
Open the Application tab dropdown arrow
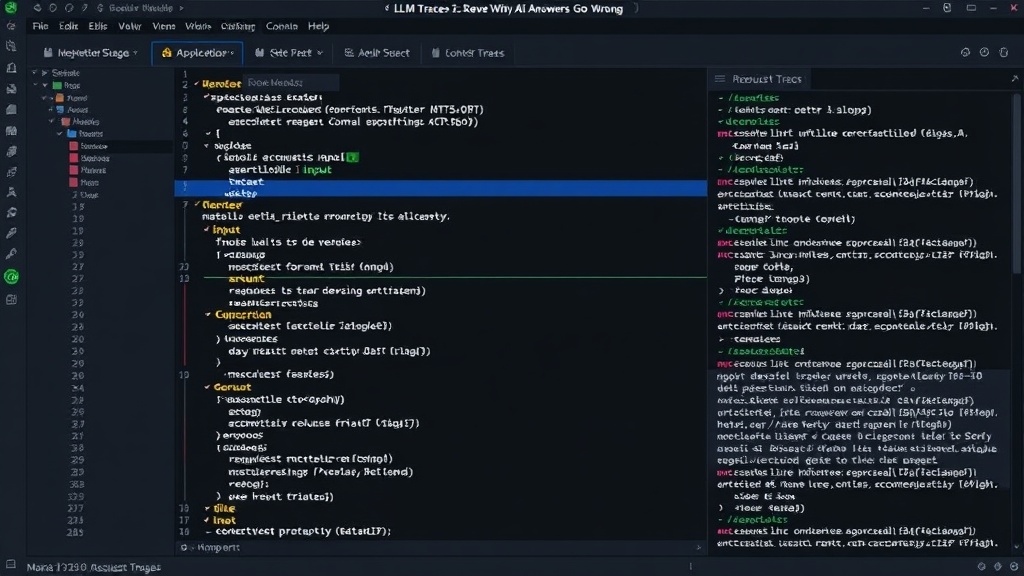(232, 53)
